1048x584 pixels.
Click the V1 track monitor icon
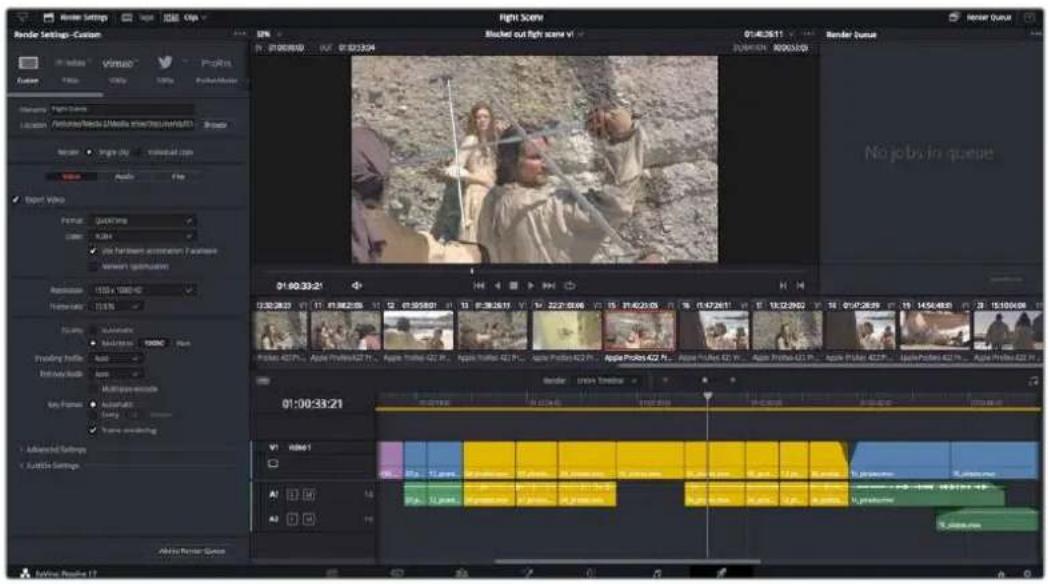(x=273, y=464)
